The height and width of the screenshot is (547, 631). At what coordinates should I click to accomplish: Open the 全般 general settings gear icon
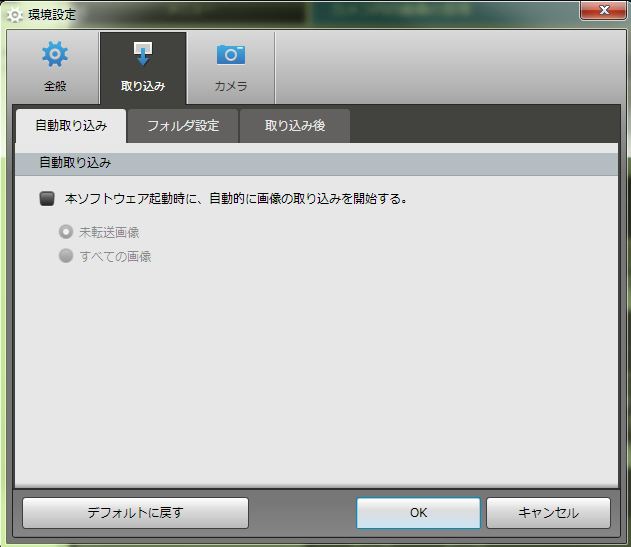point(55,54)
